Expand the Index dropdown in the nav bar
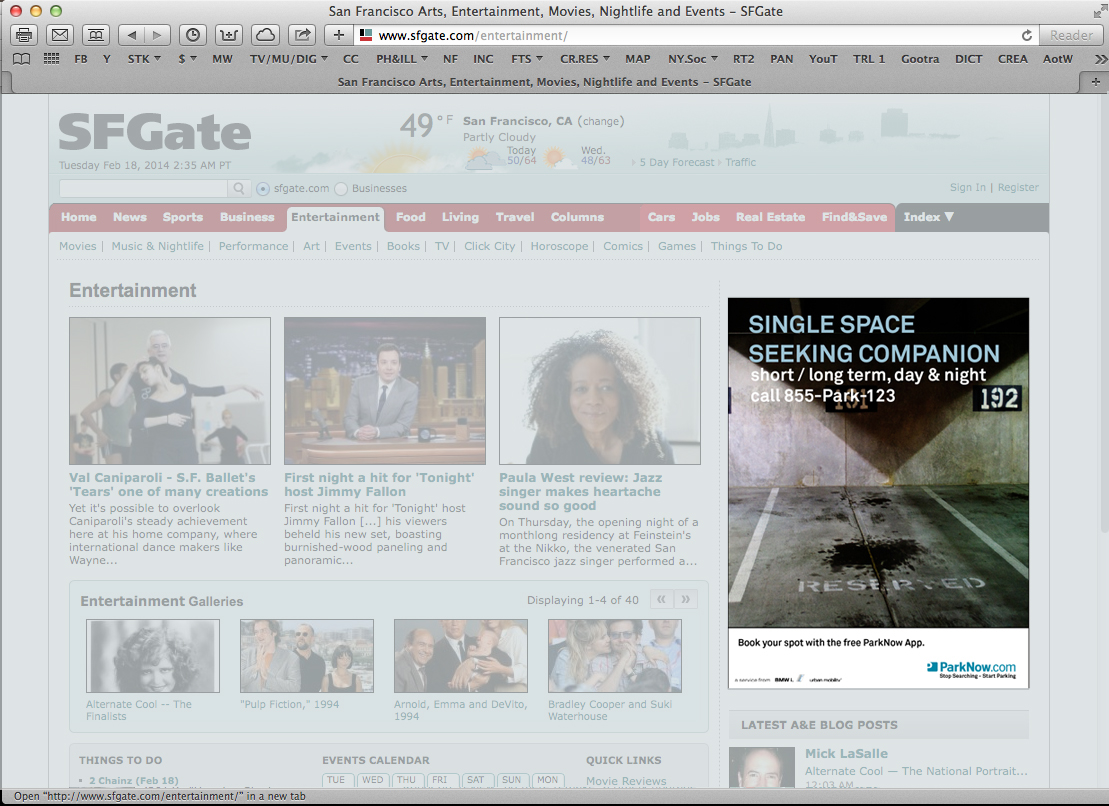 pyautogui.click(x=928, y=217)
